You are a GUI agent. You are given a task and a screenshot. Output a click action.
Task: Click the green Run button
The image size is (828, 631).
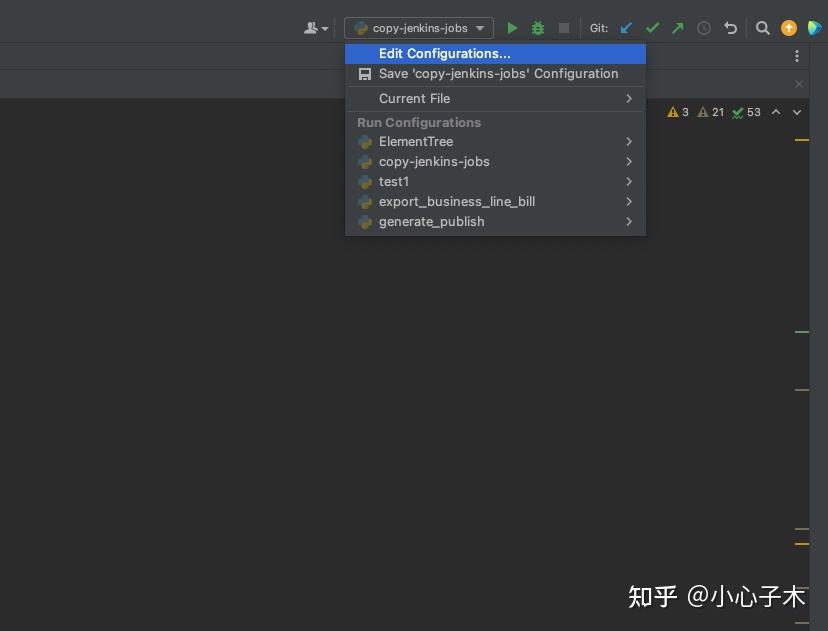512,28
